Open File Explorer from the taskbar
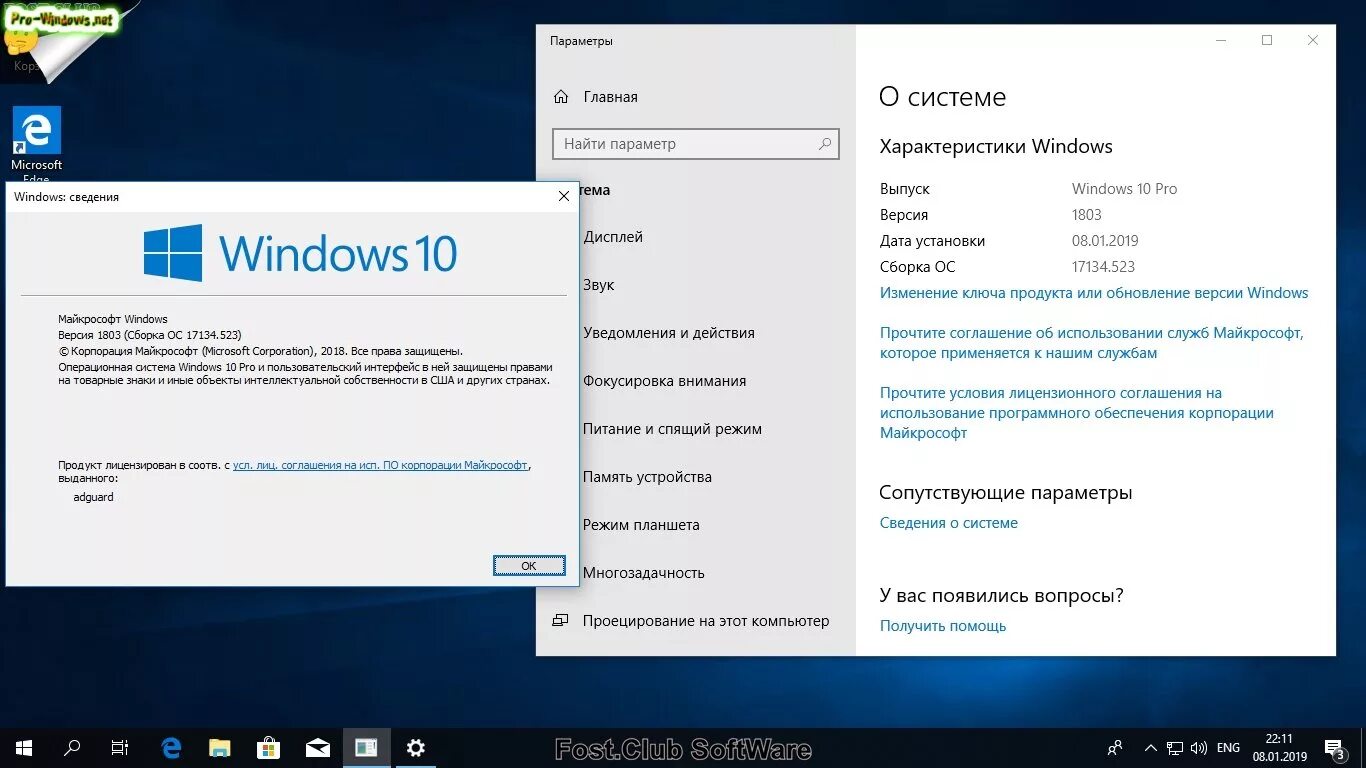This screenshot has width=1366, height=768. (220, 747)
